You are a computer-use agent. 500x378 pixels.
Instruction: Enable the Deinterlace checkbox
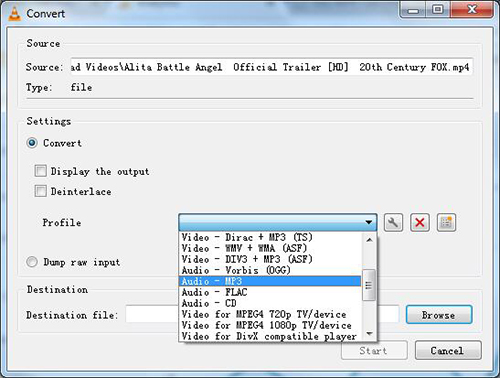[x=40, y=191]
